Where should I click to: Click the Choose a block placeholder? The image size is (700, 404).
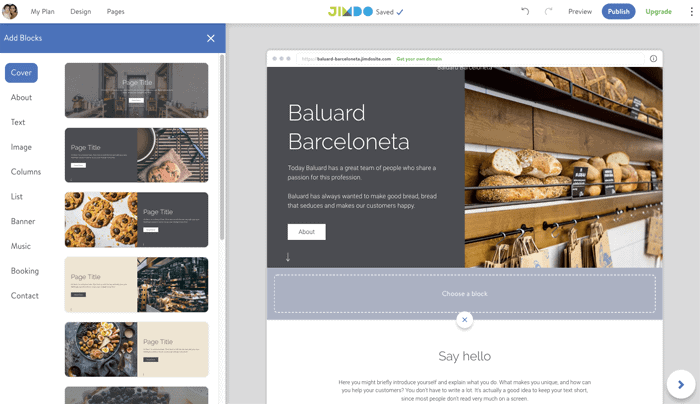465,293
